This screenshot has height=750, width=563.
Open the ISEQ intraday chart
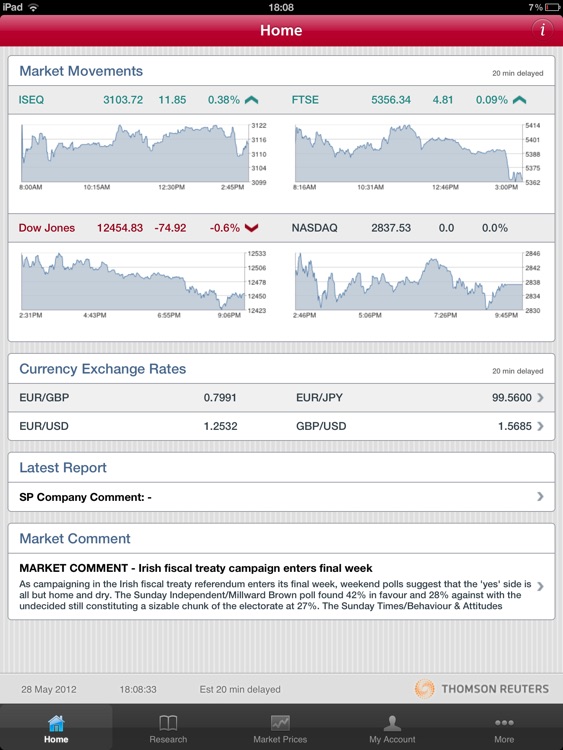coord(144,157)
